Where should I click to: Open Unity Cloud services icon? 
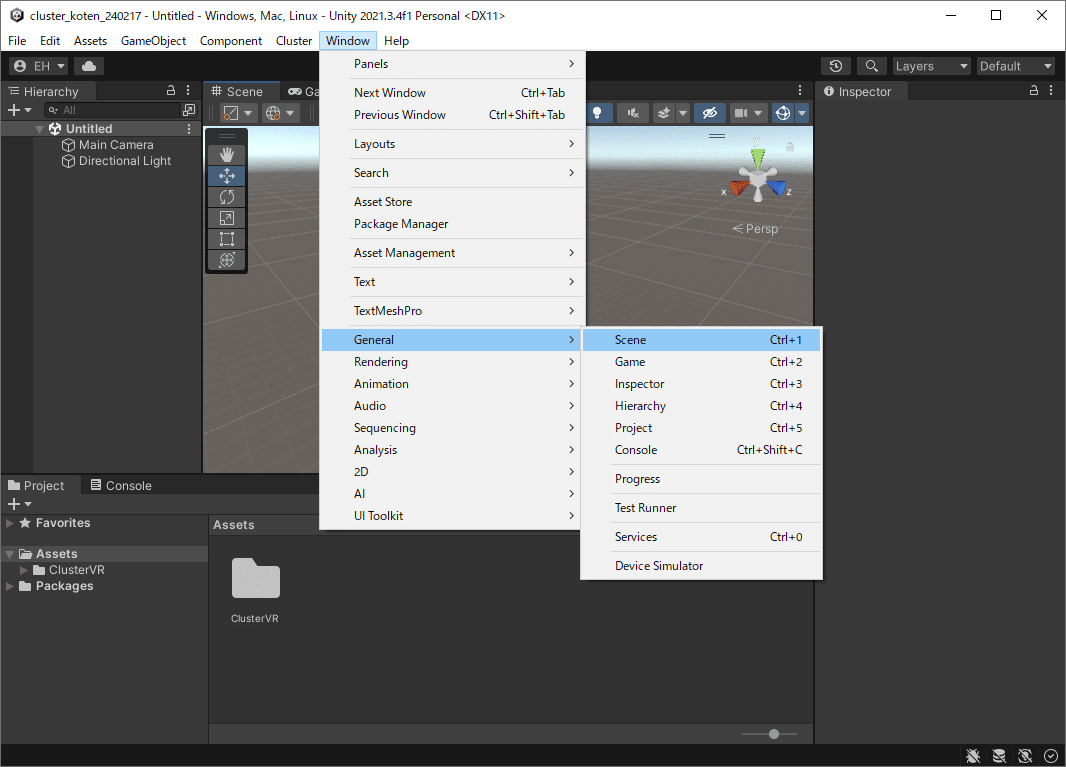(x=88, y=66)
